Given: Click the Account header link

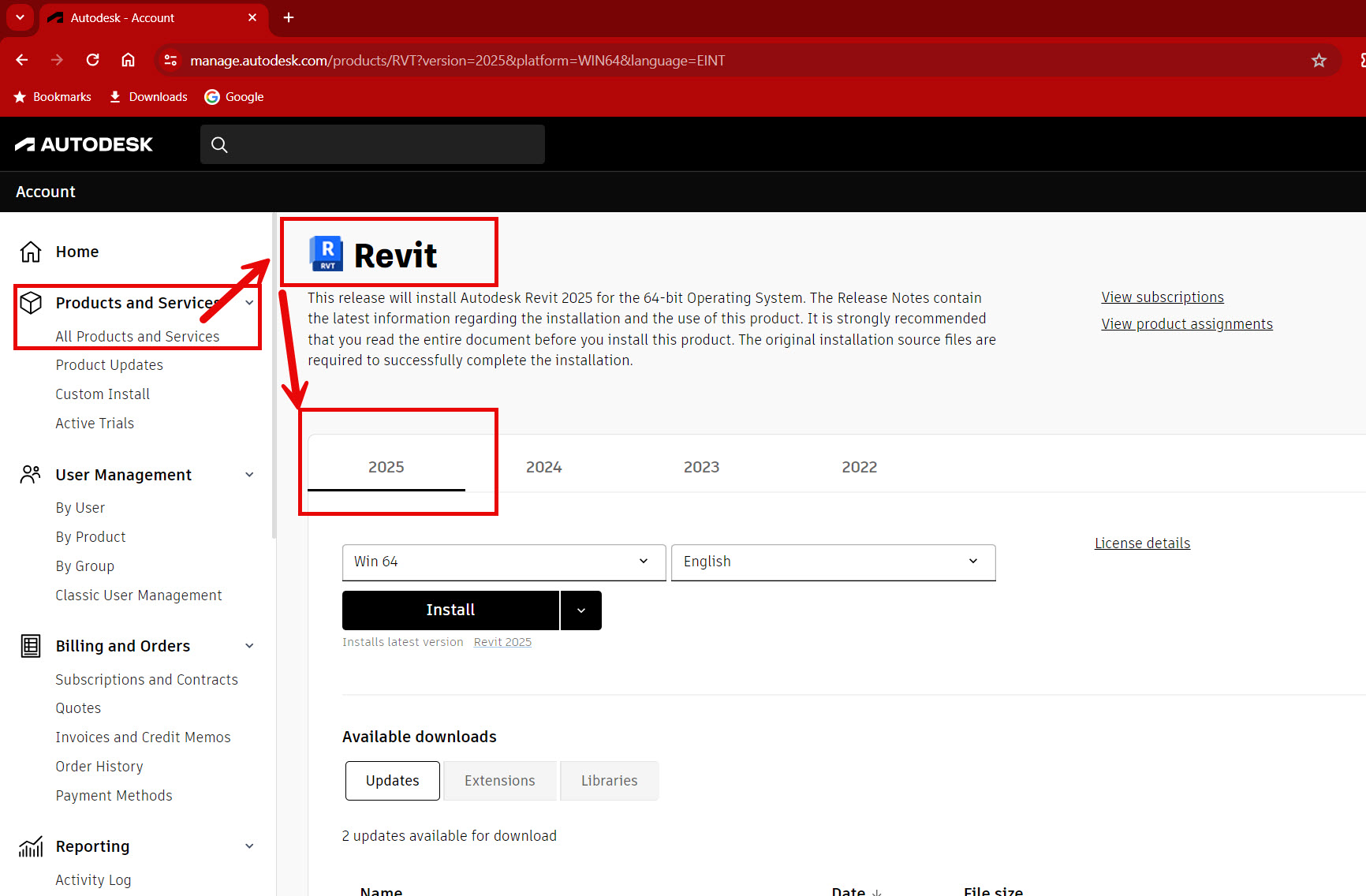Looking at the screenshot, I should click(x=46, y=192).
